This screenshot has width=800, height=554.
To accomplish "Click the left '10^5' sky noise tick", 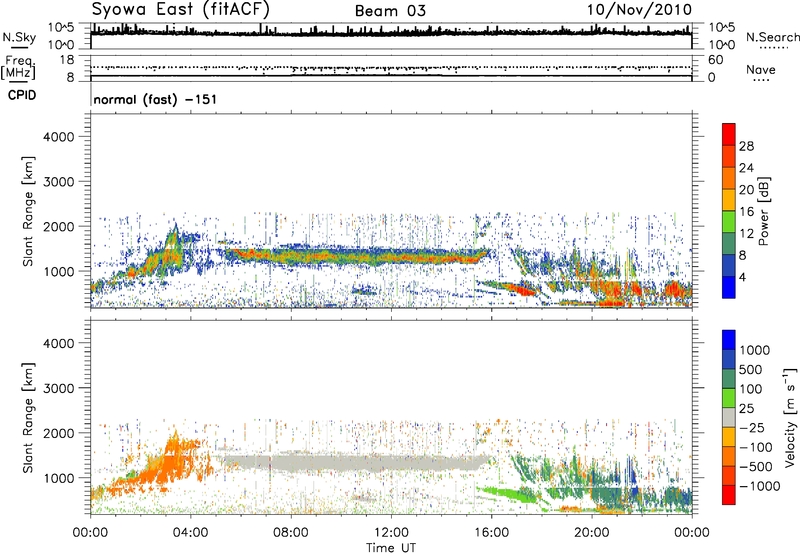I will tap(61, 28).
